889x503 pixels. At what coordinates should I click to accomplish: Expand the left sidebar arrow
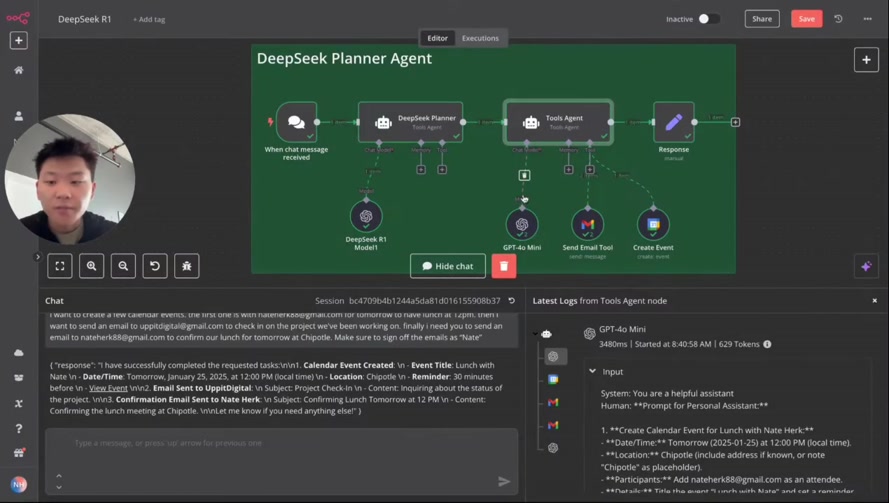click(x=37, y=257)
